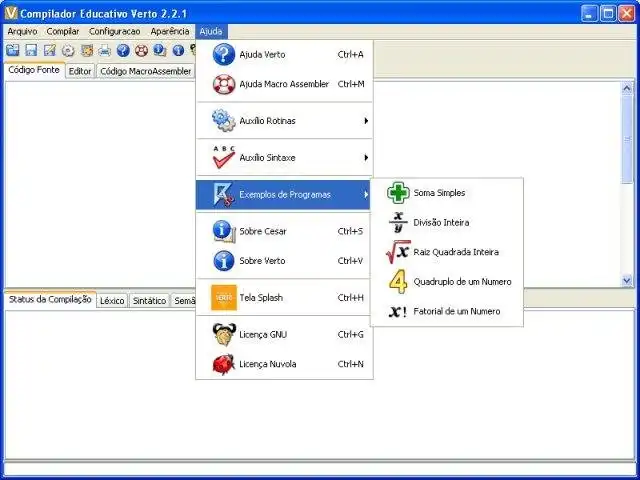Click the x over y fraction icon

(398, 222)
